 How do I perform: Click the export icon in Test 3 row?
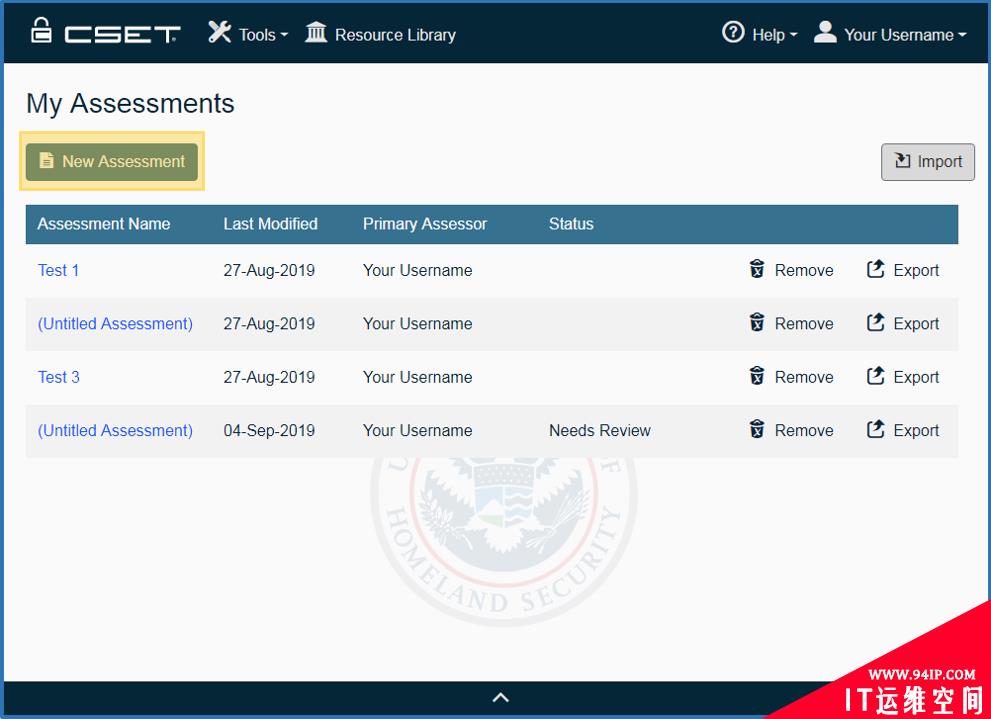coord(876,376)
